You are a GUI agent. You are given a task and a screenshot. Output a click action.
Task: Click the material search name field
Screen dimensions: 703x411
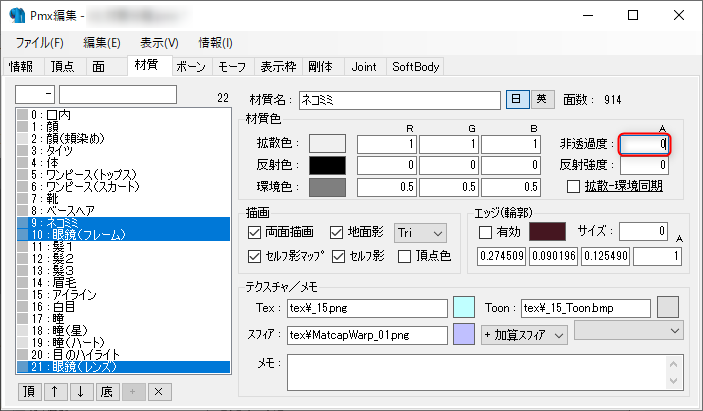(118, 95)
